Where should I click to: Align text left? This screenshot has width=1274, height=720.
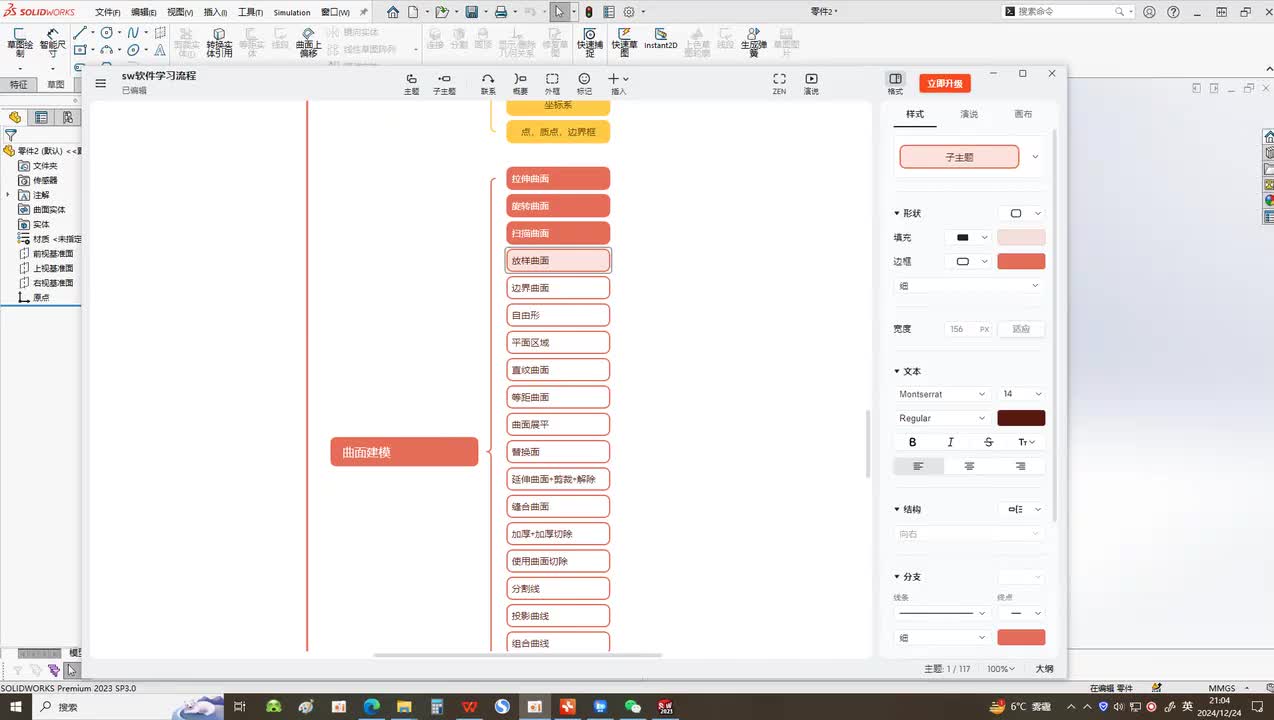pyautogui.click(x=918, y=466)
